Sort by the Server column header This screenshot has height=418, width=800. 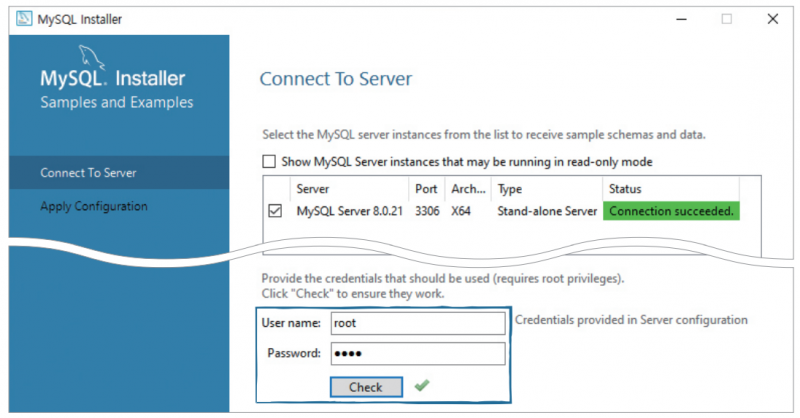tap(350, 189)
